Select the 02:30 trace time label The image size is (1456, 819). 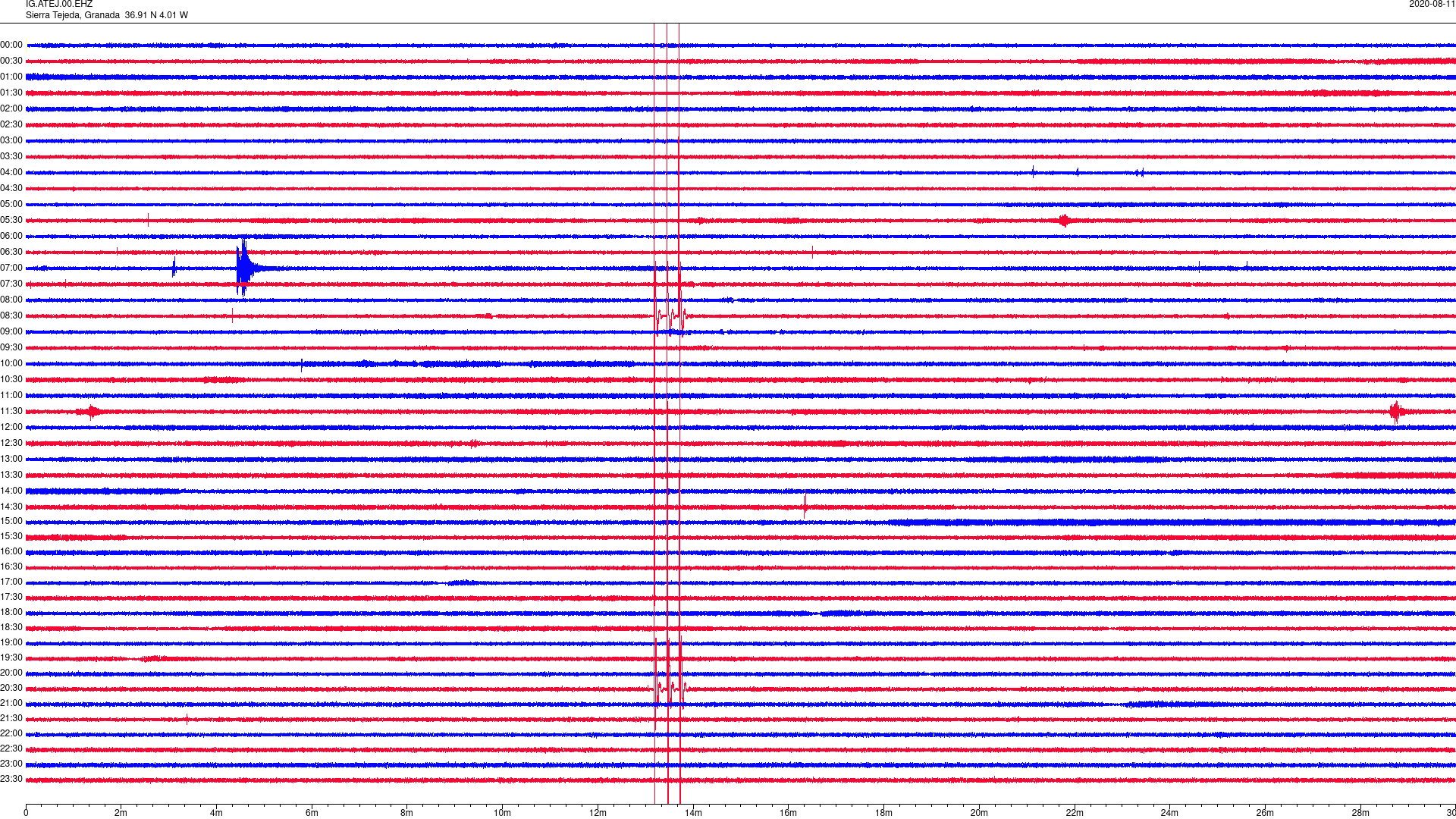tap(11, 125)
